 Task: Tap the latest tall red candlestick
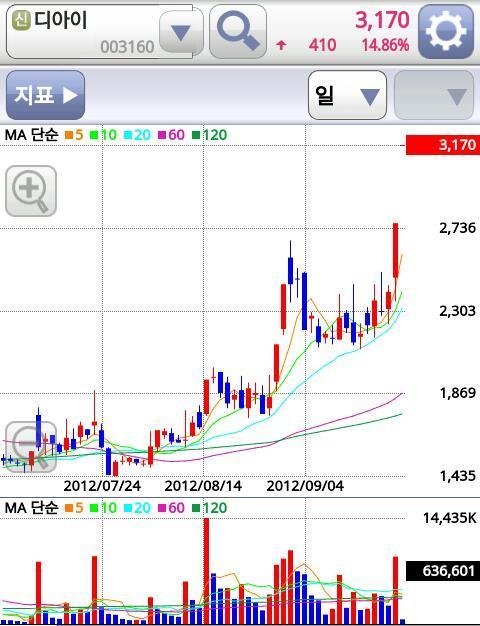point(395,250)
